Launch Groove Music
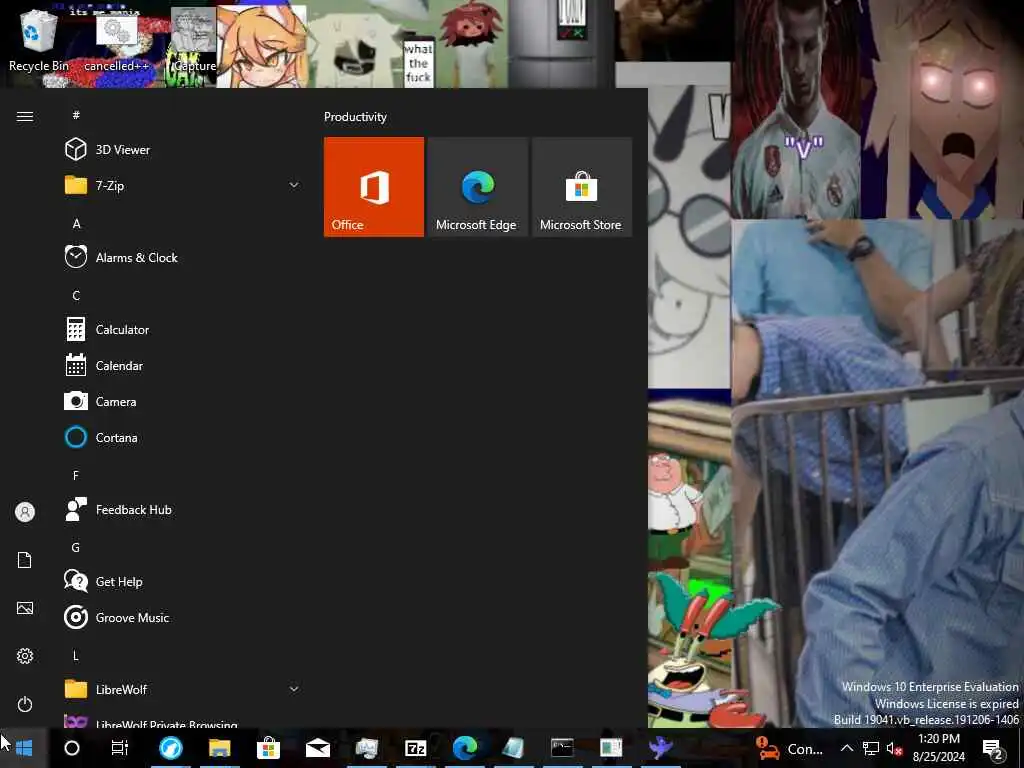This screenshot has width=1024, height=768. click(x=182, y=617)
